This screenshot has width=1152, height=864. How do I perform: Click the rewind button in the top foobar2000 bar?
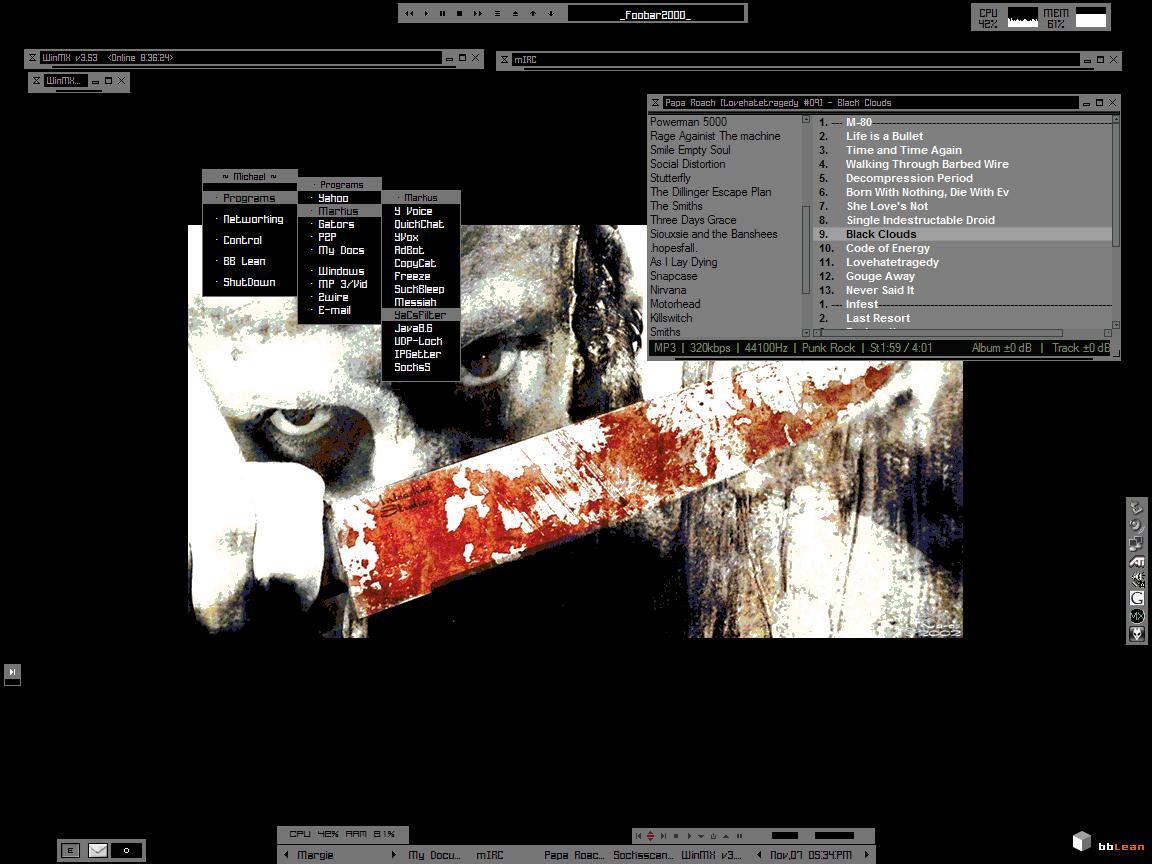point(409,13)
